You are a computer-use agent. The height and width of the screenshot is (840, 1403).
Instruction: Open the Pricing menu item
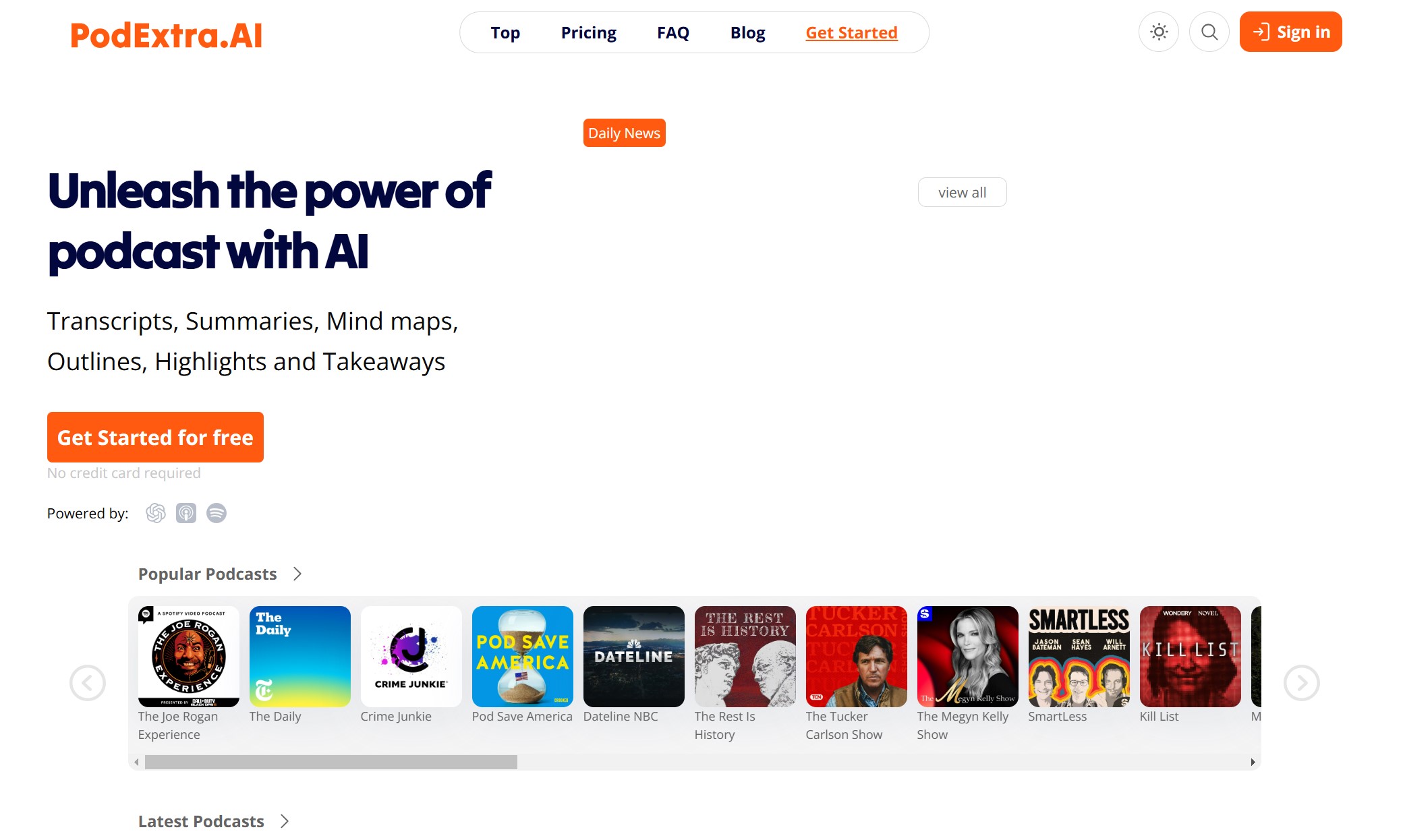click(588, 32)
